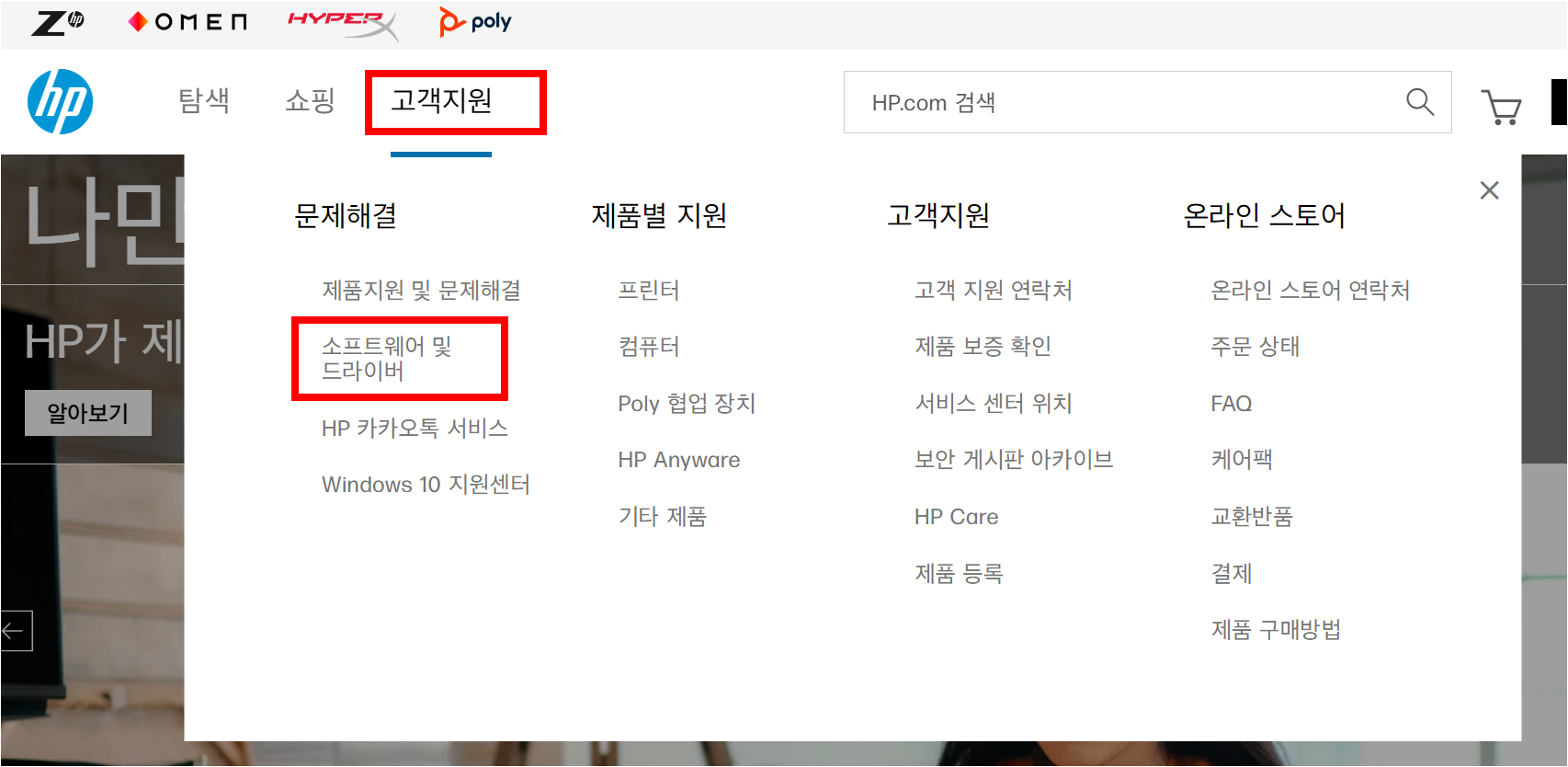Click the 알아보기 button
1568x767 pixels.
click(x=88, y=413)
